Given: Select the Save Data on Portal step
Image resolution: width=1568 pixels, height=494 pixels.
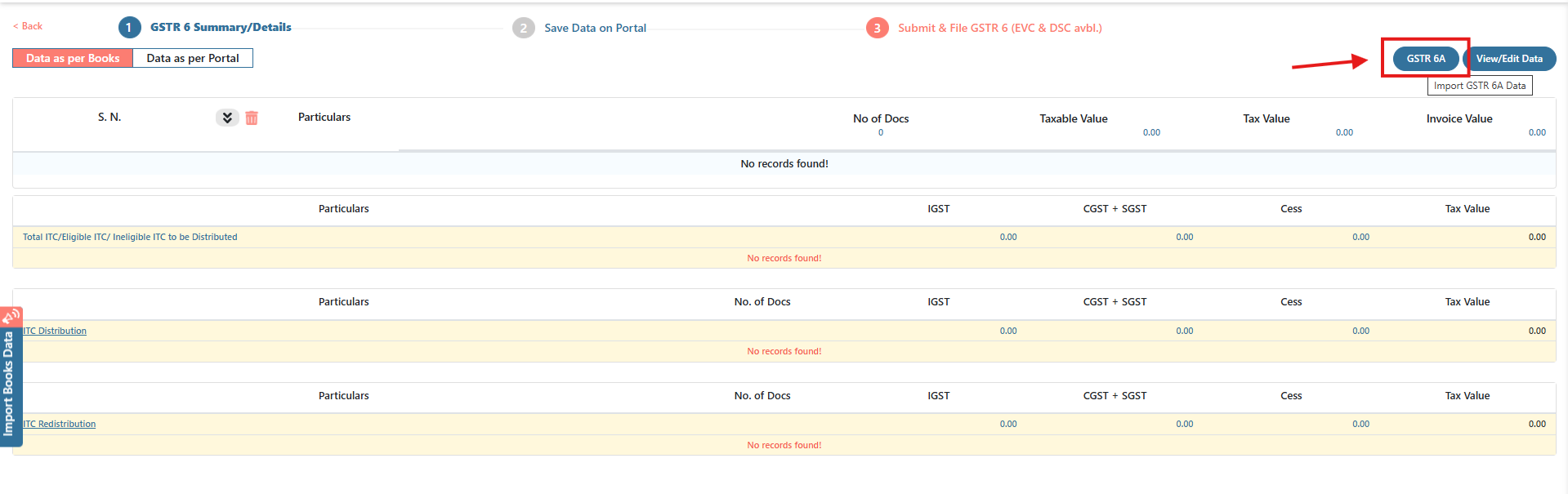Looking at the screenshot, I should (595, 28).
